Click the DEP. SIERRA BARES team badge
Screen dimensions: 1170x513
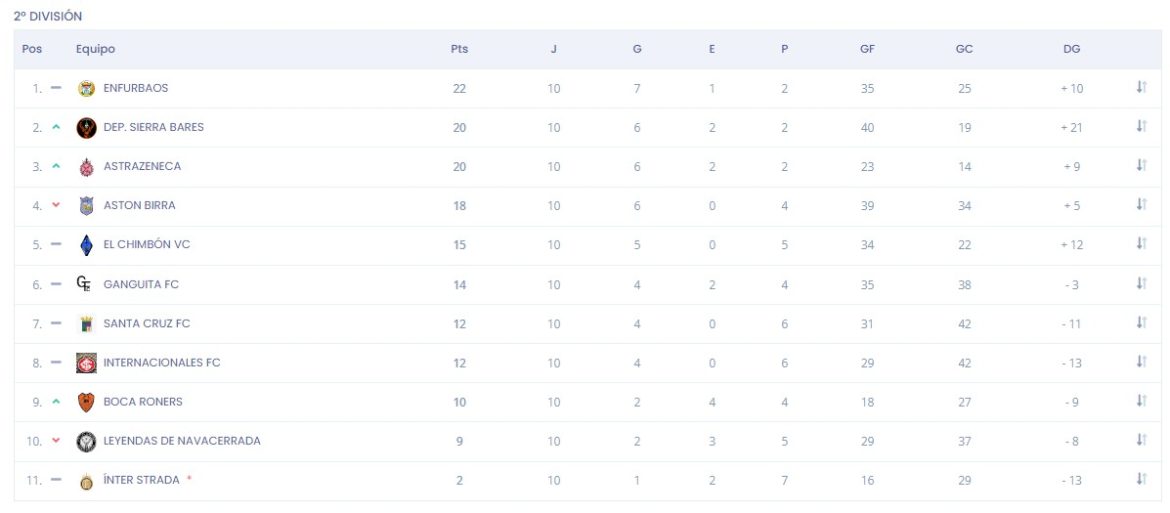[x=87, y=128]
